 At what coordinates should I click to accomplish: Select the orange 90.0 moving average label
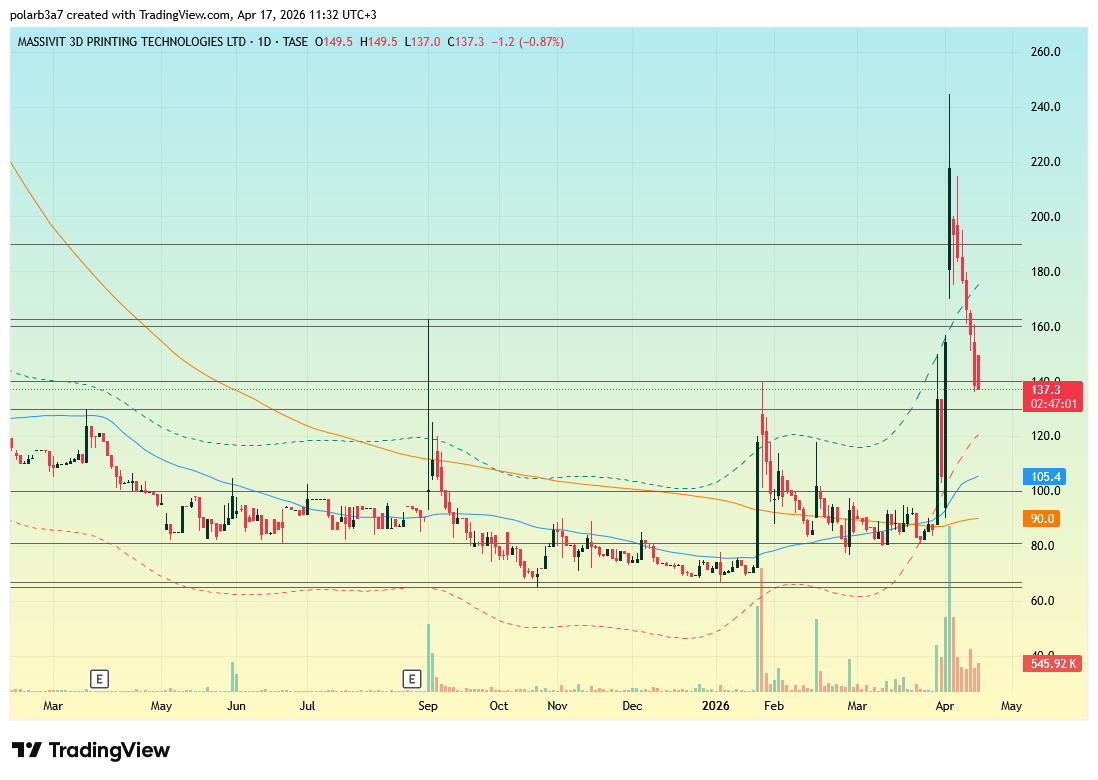click(1042, 519)
